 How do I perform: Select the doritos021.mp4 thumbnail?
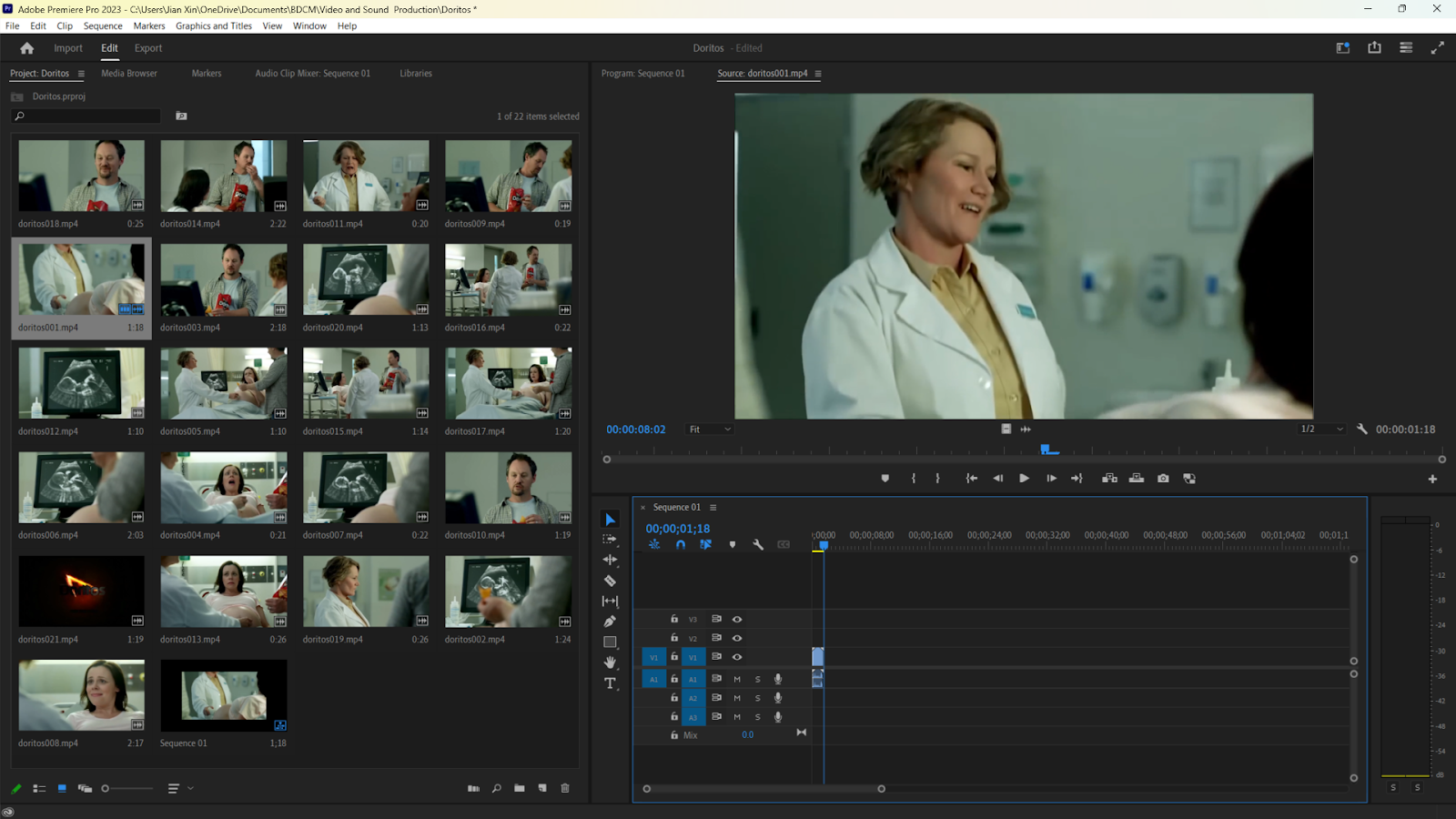(81, 591)
